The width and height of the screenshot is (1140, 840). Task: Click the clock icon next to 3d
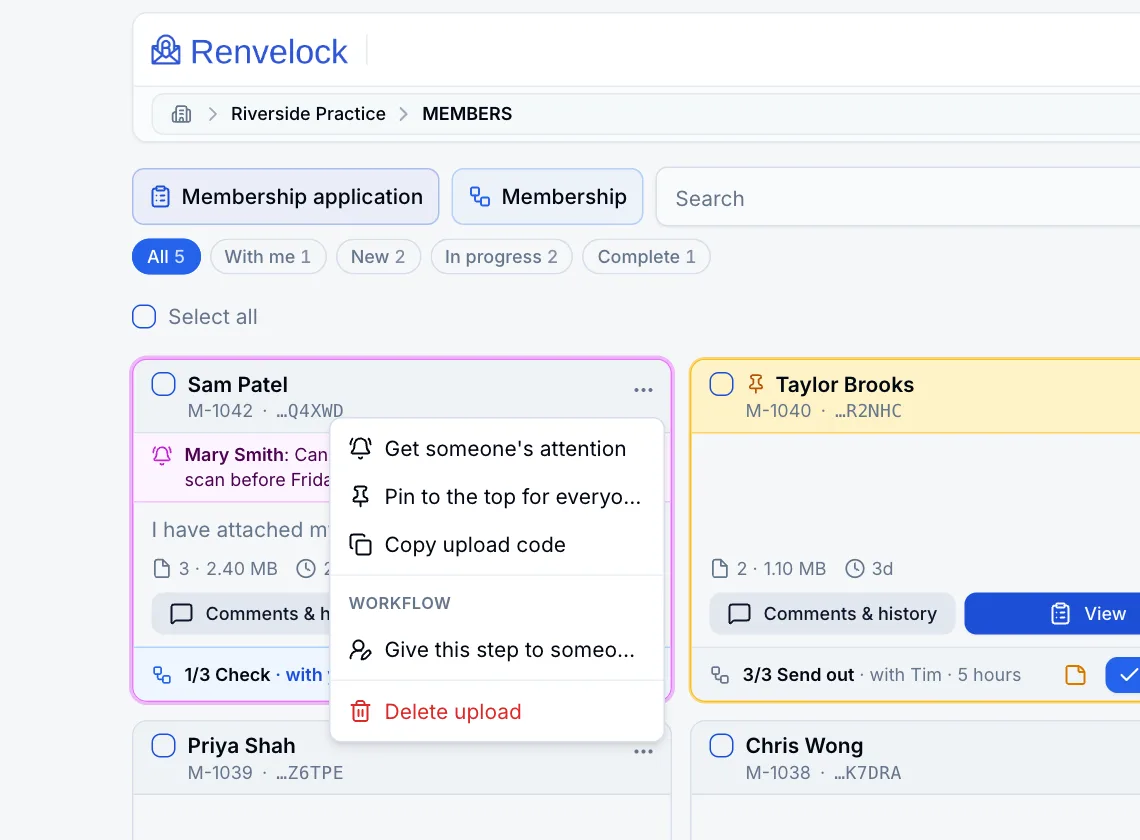point(854,568)
